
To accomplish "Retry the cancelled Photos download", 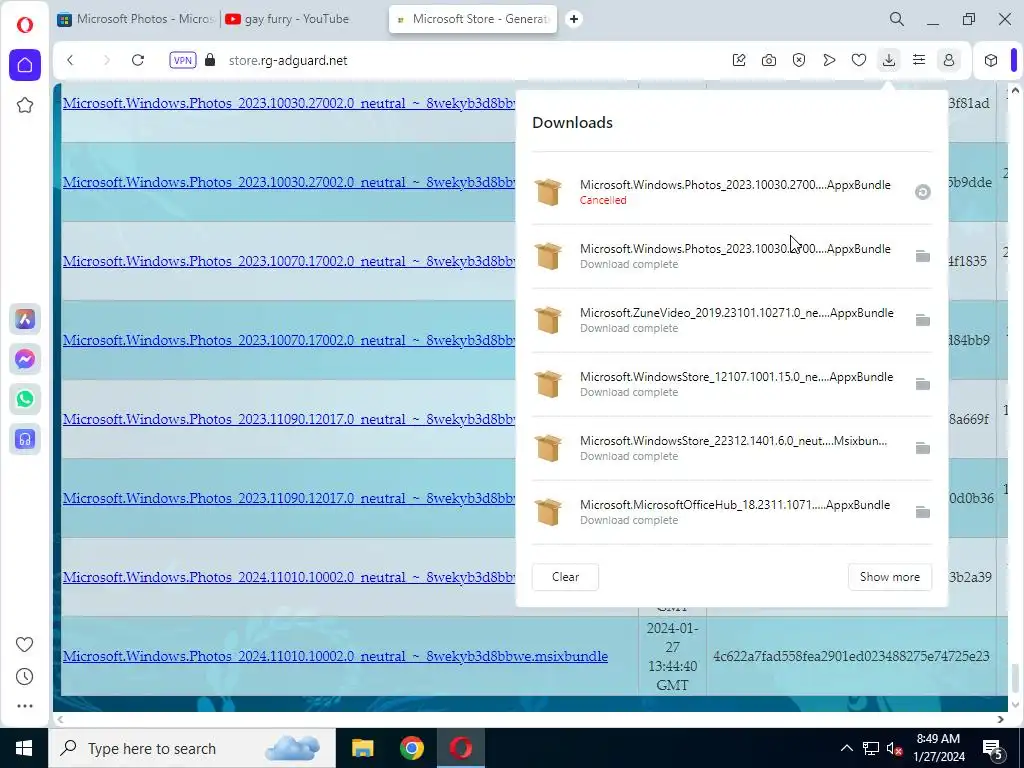I will point(922,192).
